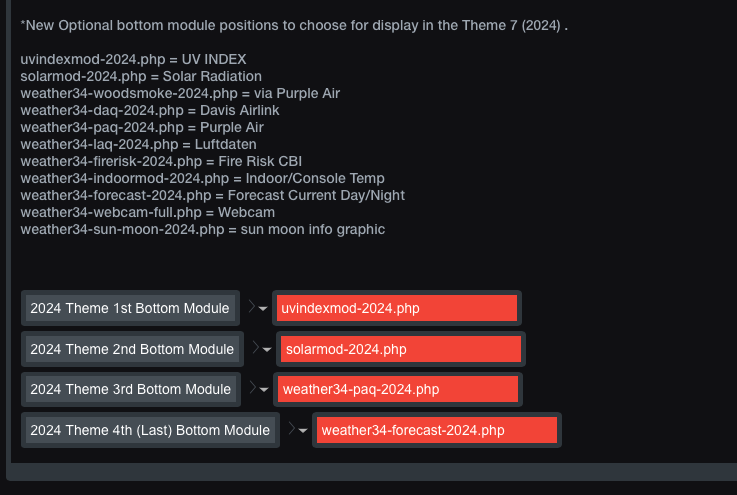Click the 2024 Theme 2nd Bottom Module label

pos(132,349)
